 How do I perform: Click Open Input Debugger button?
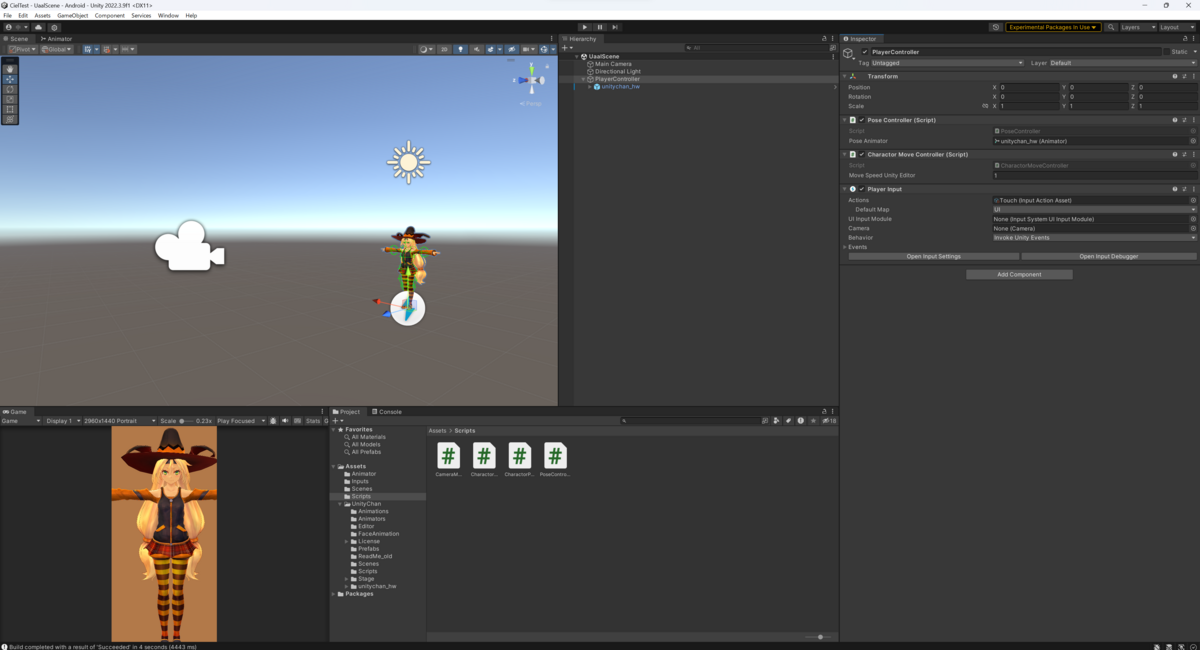point(1109,257)
